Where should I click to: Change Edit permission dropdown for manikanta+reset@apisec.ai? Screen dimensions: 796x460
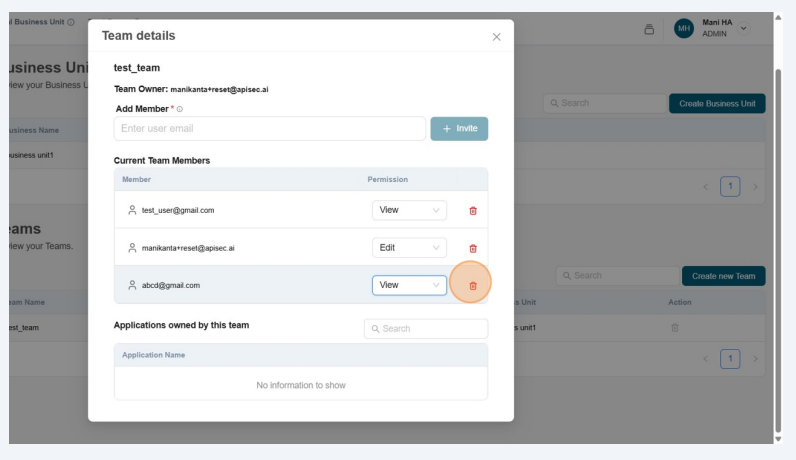click(x=409, y=248)
